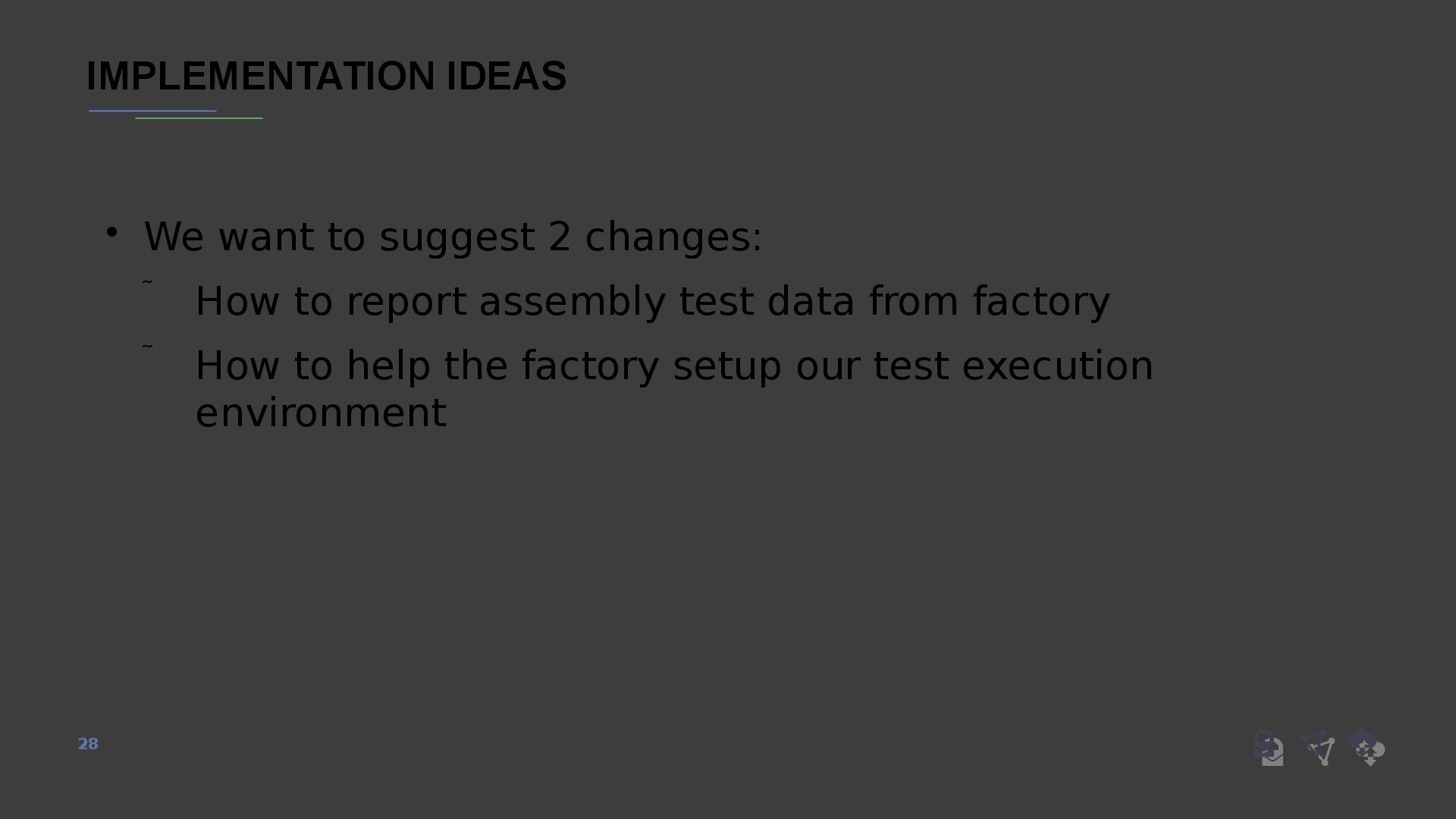This screenshot has width=1456, height=819.
Task: Click the word 'environment'
Action: click(321, 413)
